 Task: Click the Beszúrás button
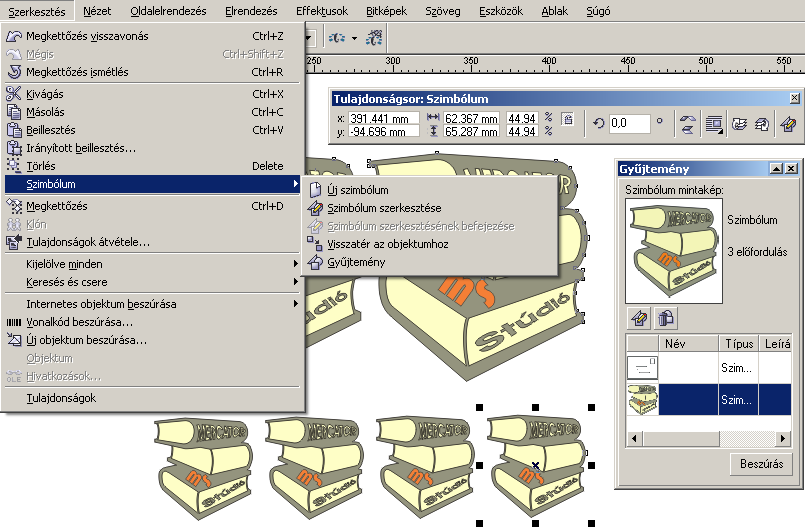coord(761,464)
